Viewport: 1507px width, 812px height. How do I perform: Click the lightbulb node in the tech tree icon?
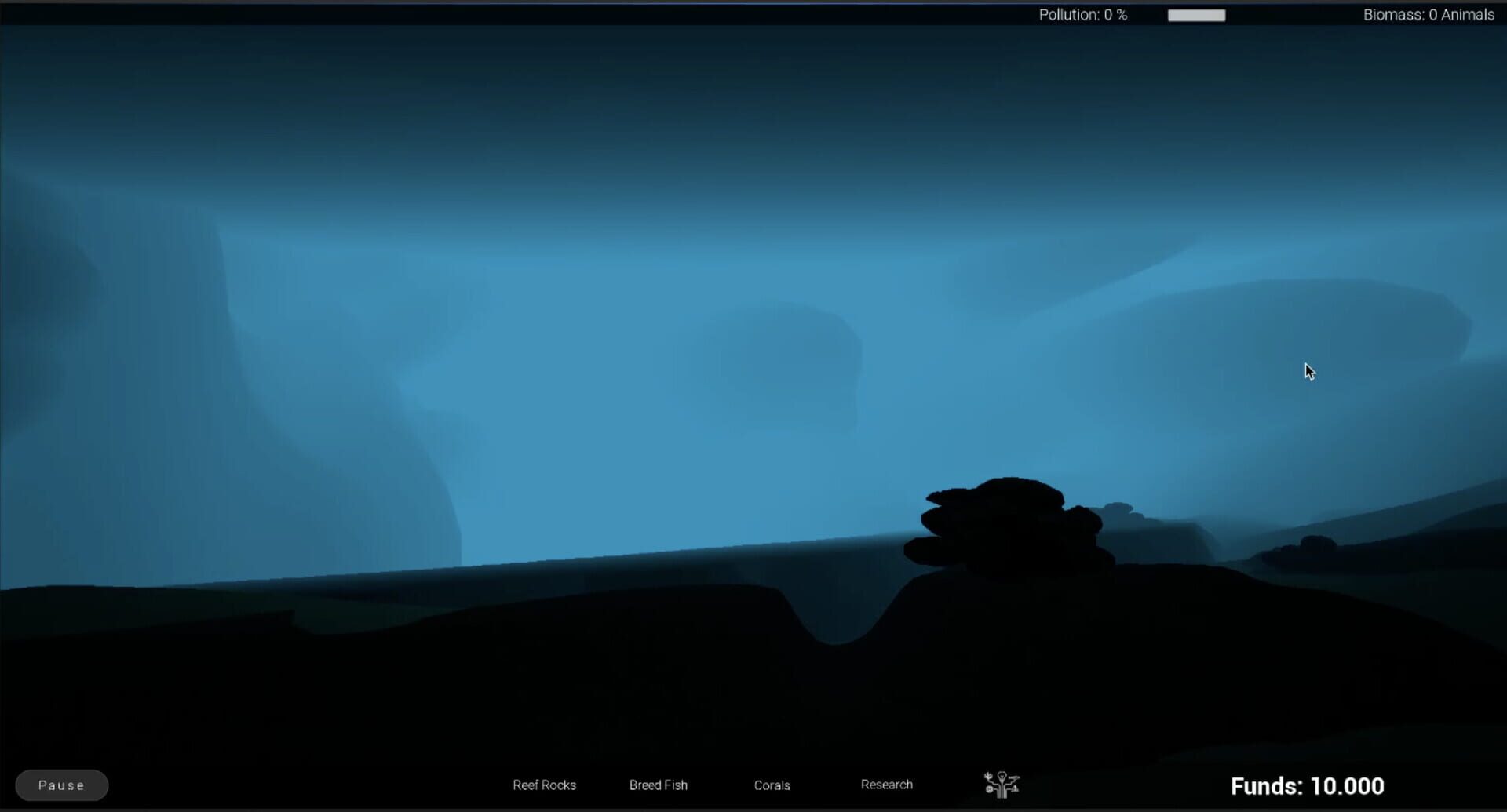[x=1002, y=777]
